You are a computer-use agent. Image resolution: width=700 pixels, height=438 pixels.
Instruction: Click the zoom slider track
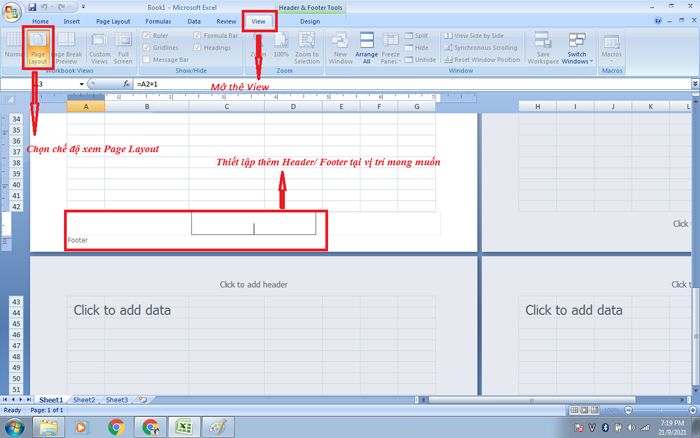[661, 410]
